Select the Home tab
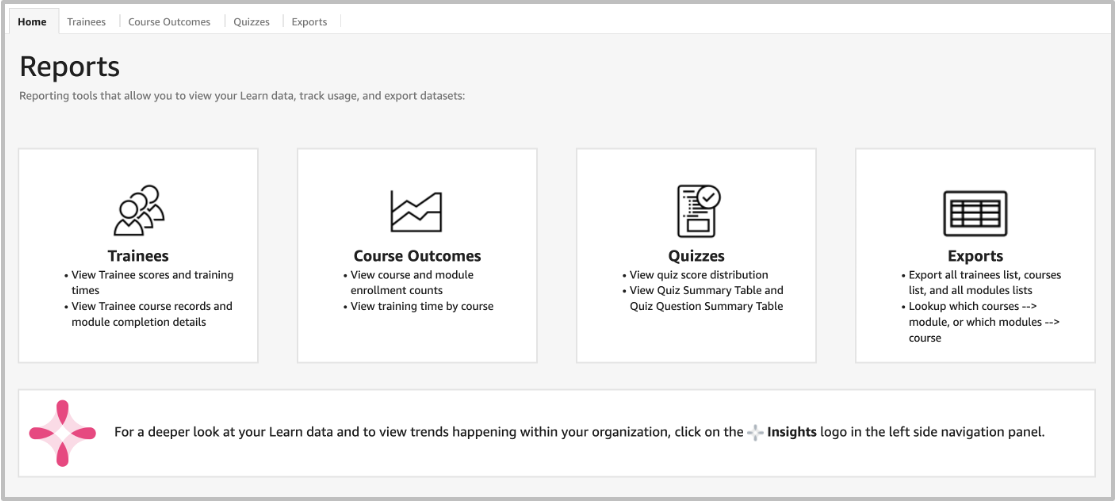 point(32,22)
